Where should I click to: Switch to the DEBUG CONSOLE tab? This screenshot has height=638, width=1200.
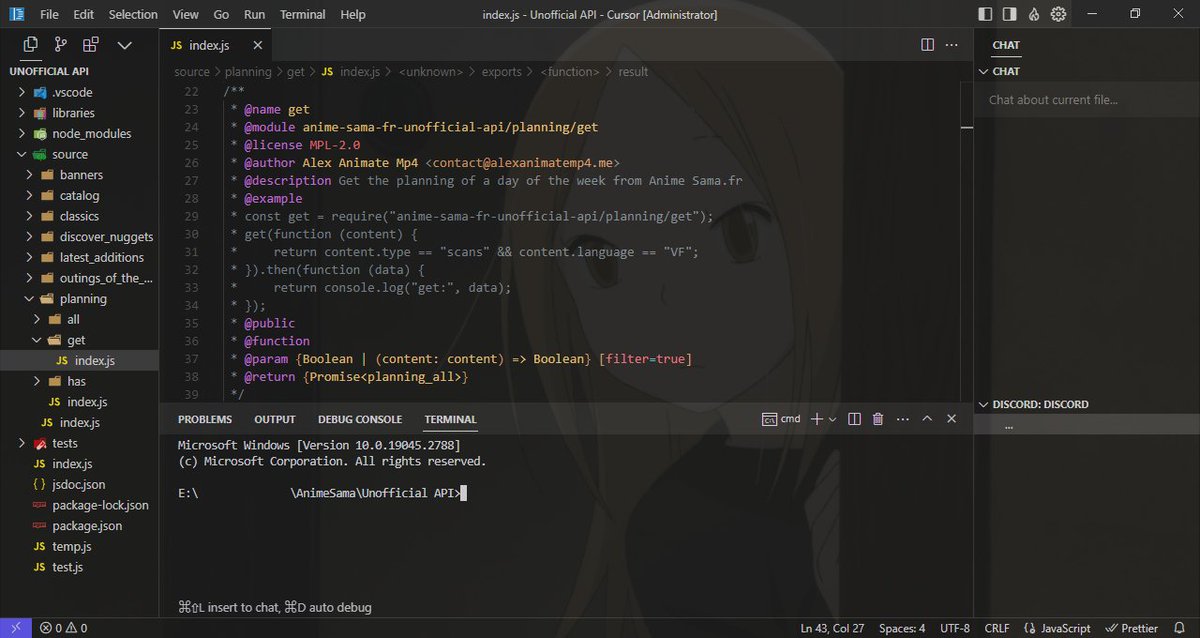[x=360, y=419]
